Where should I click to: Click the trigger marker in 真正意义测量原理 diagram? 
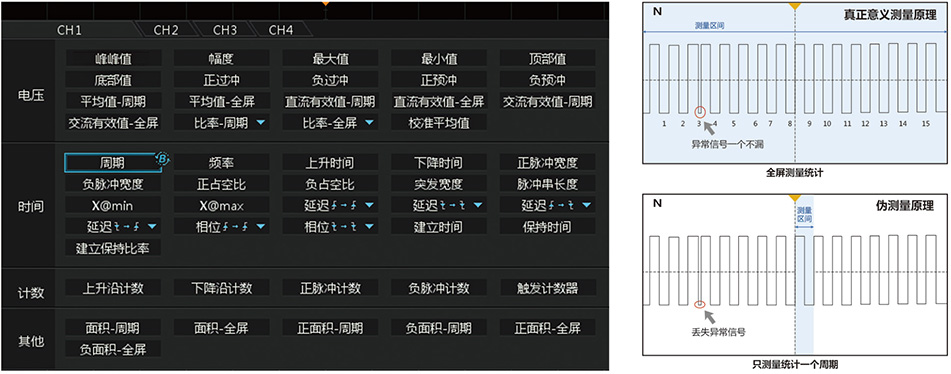click(x=795, y=5)
